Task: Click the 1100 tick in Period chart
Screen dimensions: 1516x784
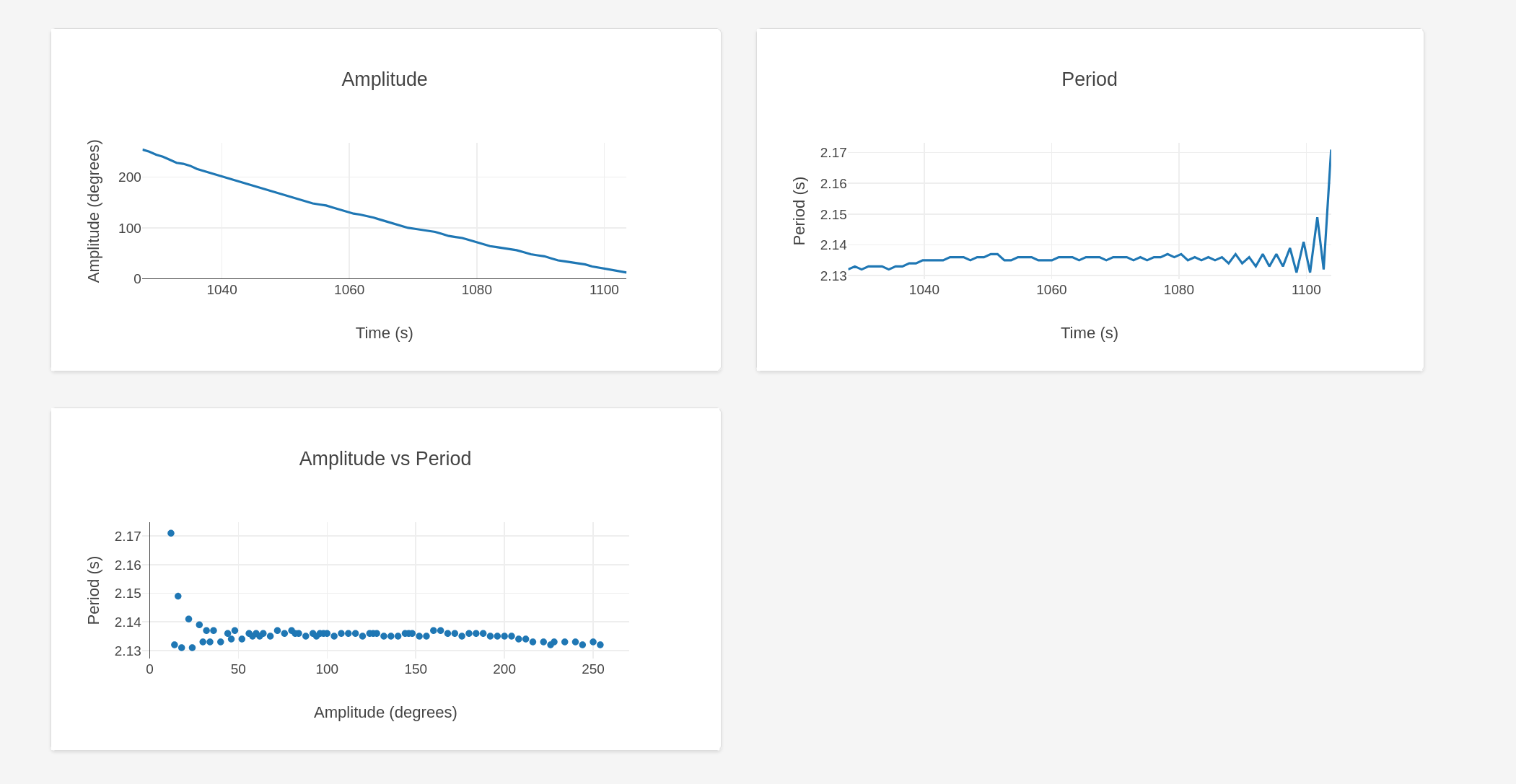Action: pos(1306,290)
